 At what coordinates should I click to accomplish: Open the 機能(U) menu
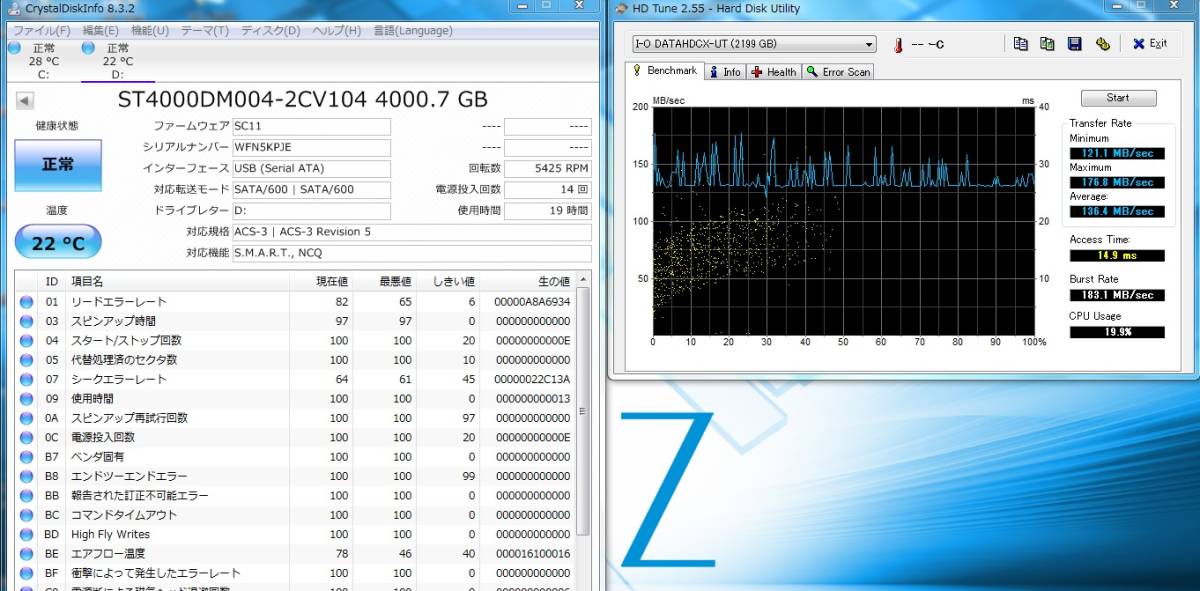(150, 30)
